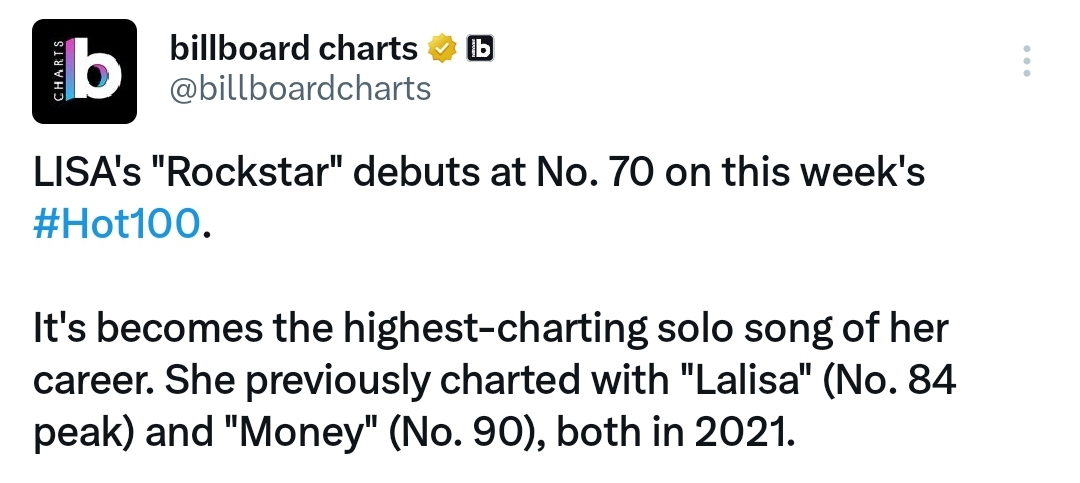
Task: Open the billboard charts profile avatar
Action: click(x=84, y=72)
